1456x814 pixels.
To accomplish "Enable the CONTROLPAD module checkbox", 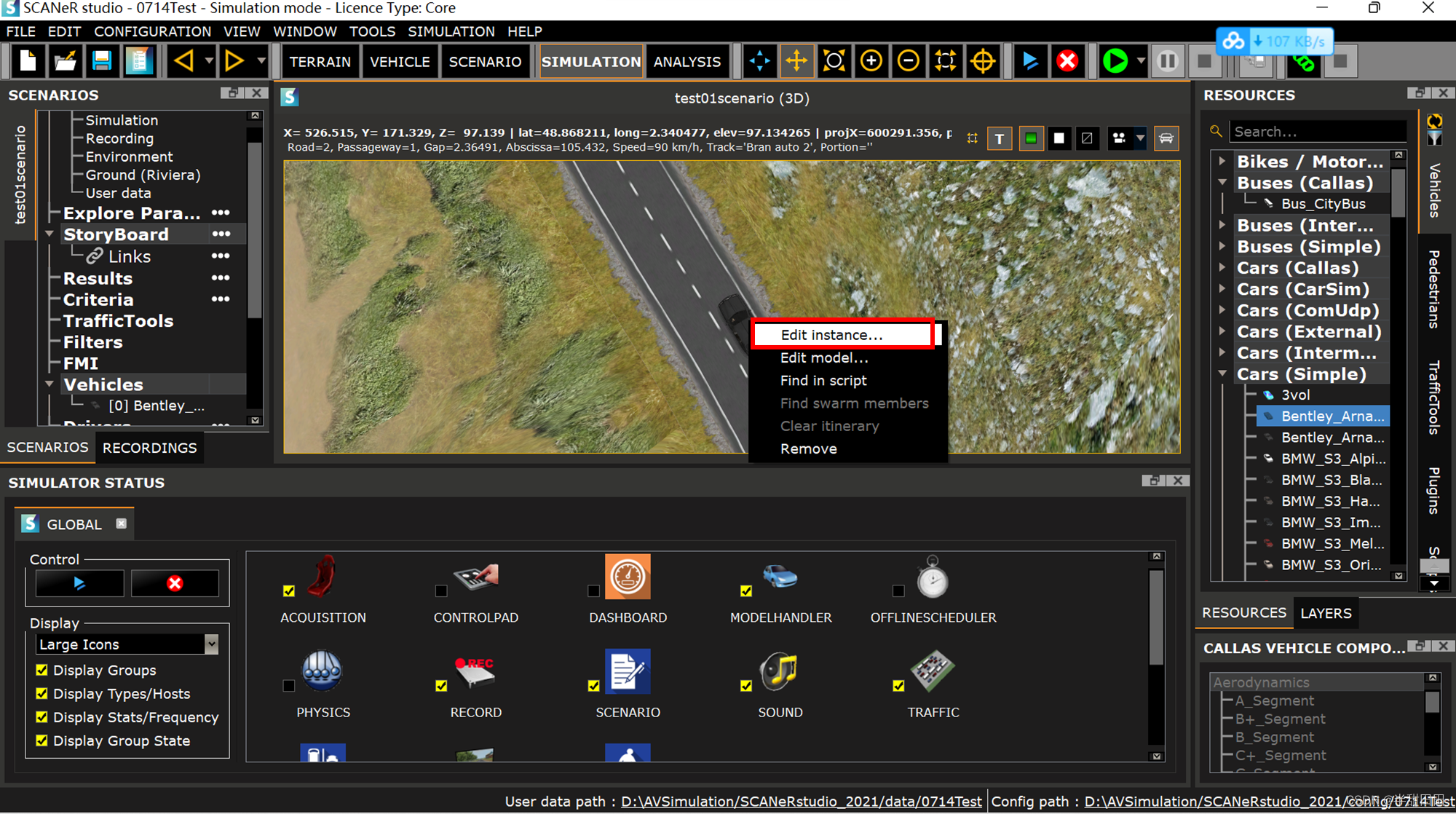I will (441, 591).
